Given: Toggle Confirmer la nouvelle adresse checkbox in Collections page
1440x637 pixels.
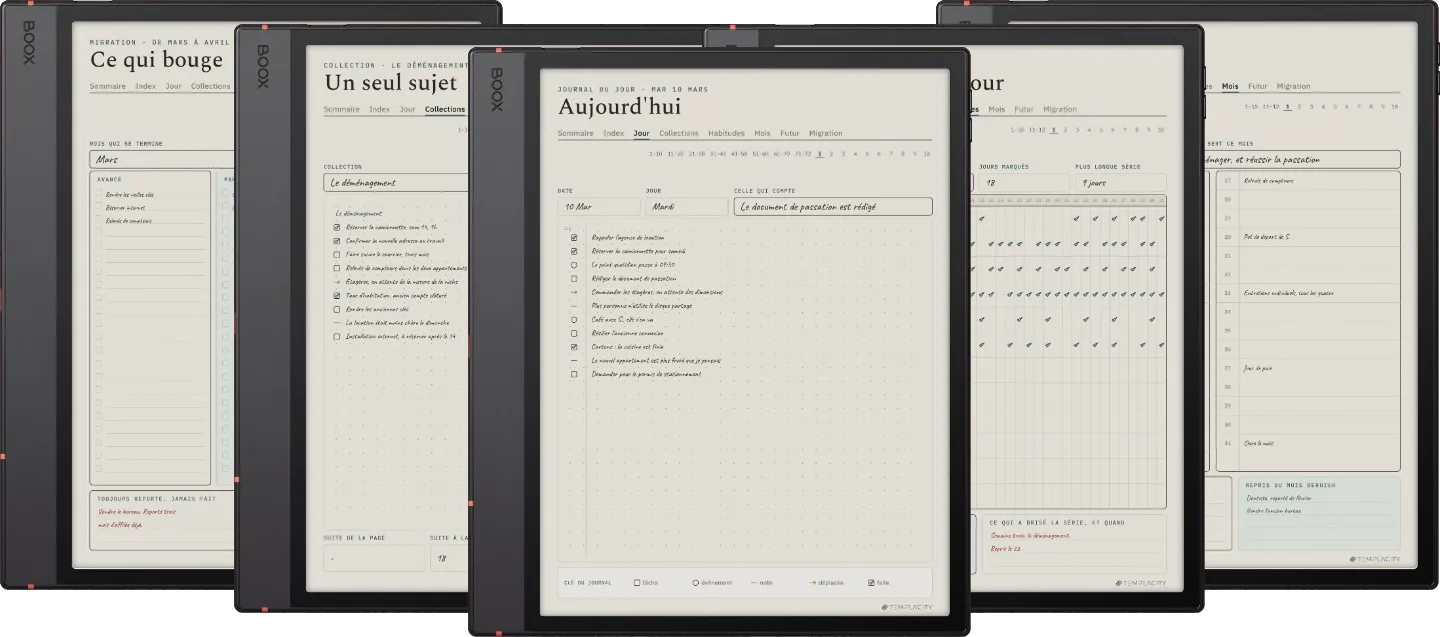Looking at the screenshot, I should 337,241.
